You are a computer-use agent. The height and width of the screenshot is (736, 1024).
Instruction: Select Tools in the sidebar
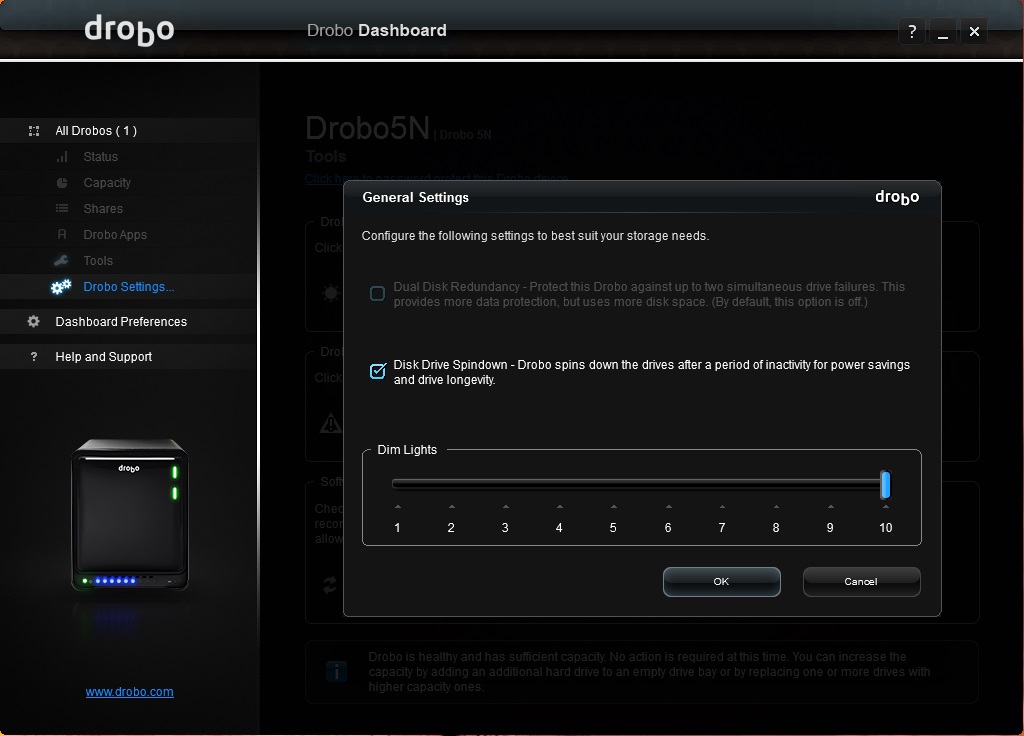98,261
